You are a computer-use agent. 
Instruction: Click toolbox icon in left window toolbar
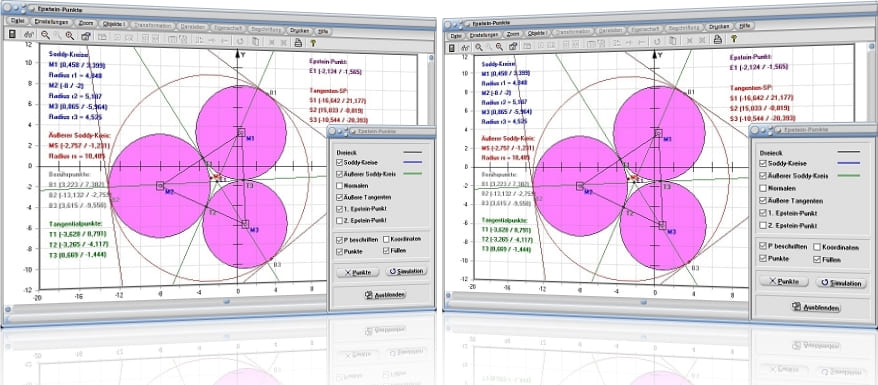pos(86,36)
